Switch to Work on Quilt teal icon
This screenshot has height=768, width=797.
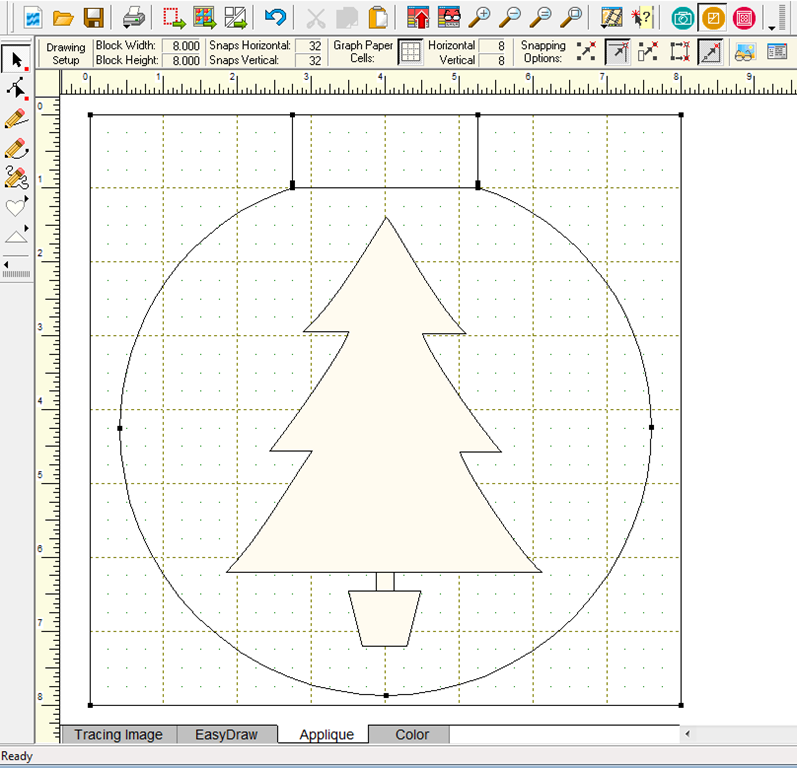coord(682,18)
